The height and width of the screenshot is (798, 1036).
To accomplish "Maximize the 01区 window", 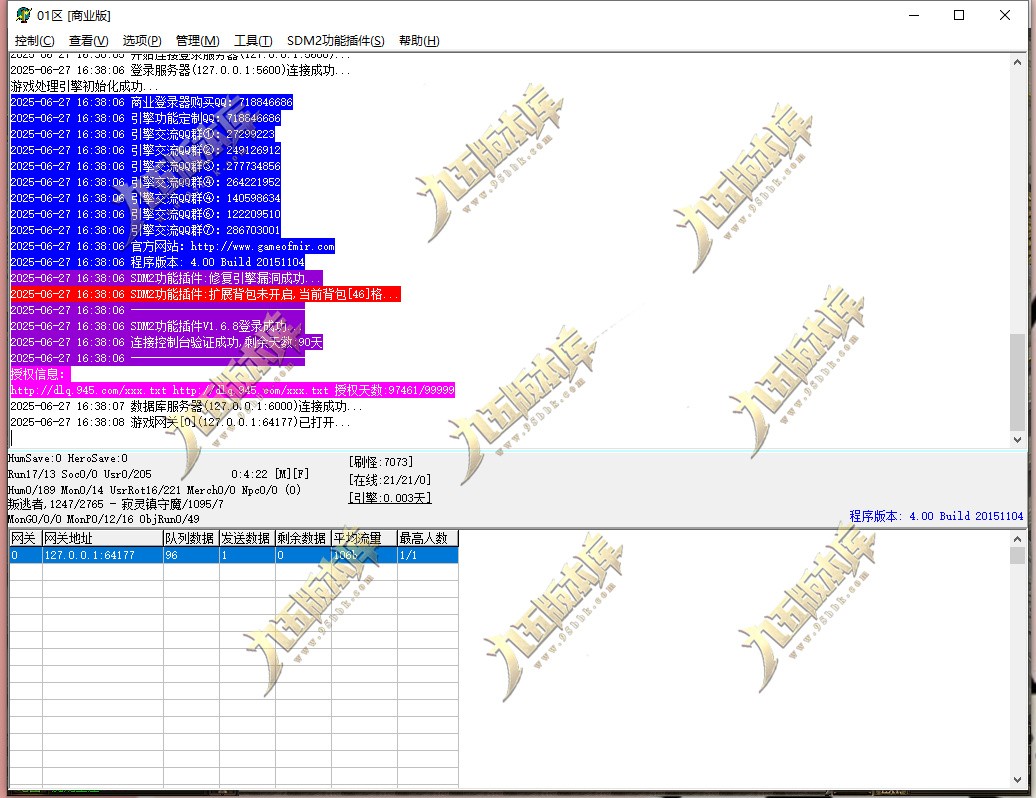I will (x=959, y=15).
